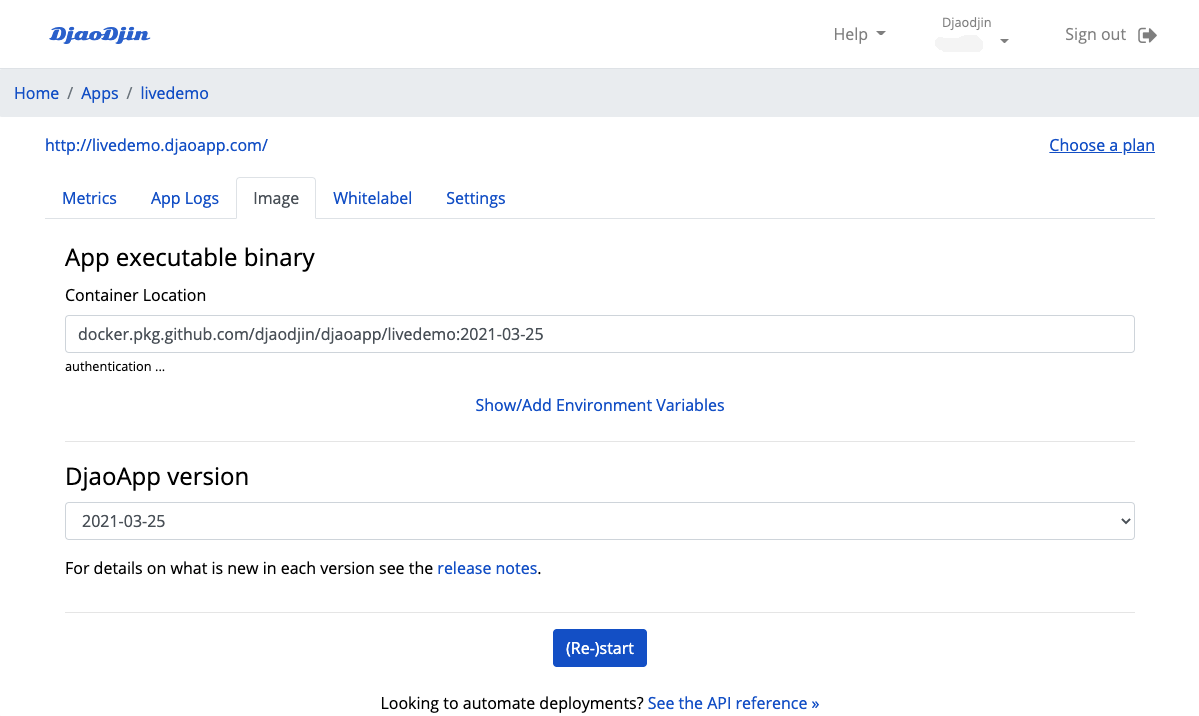Image resolution: width=1199 pixels, height=716 pixels.
Task: Open the livedemo.djaoapp.com URL
Action: coord(156,145)
